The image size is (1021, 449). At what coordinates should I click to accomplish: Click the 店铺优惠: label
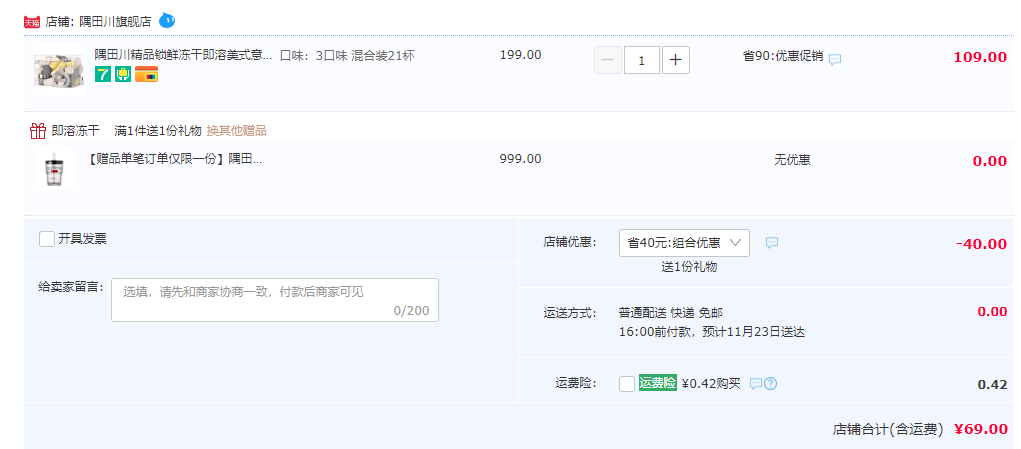(x=570, y=243)
